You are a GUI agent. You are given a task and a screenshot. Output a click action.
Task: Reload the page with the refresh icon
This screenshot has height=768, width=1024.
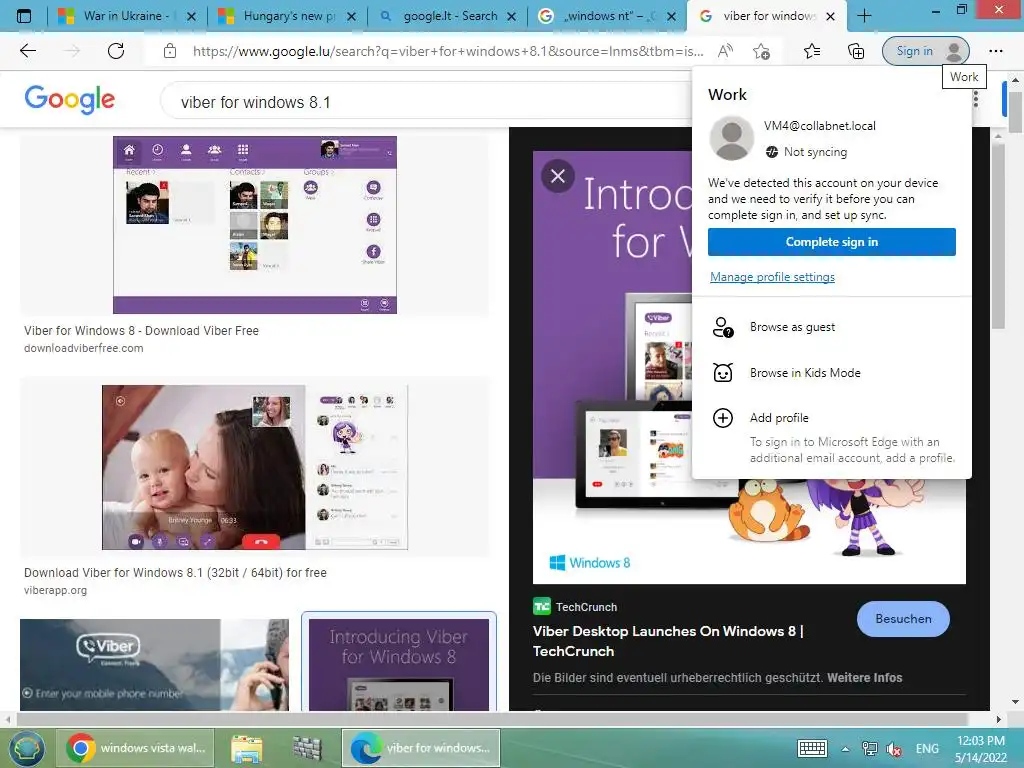pos(116,51)
